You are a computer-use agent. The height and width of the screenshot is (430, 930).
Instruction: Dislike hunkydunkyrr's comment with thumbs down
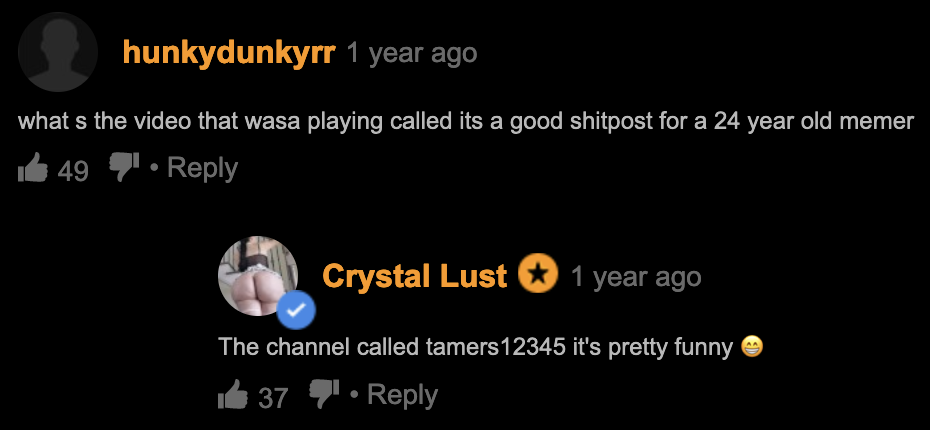point(125,167)
